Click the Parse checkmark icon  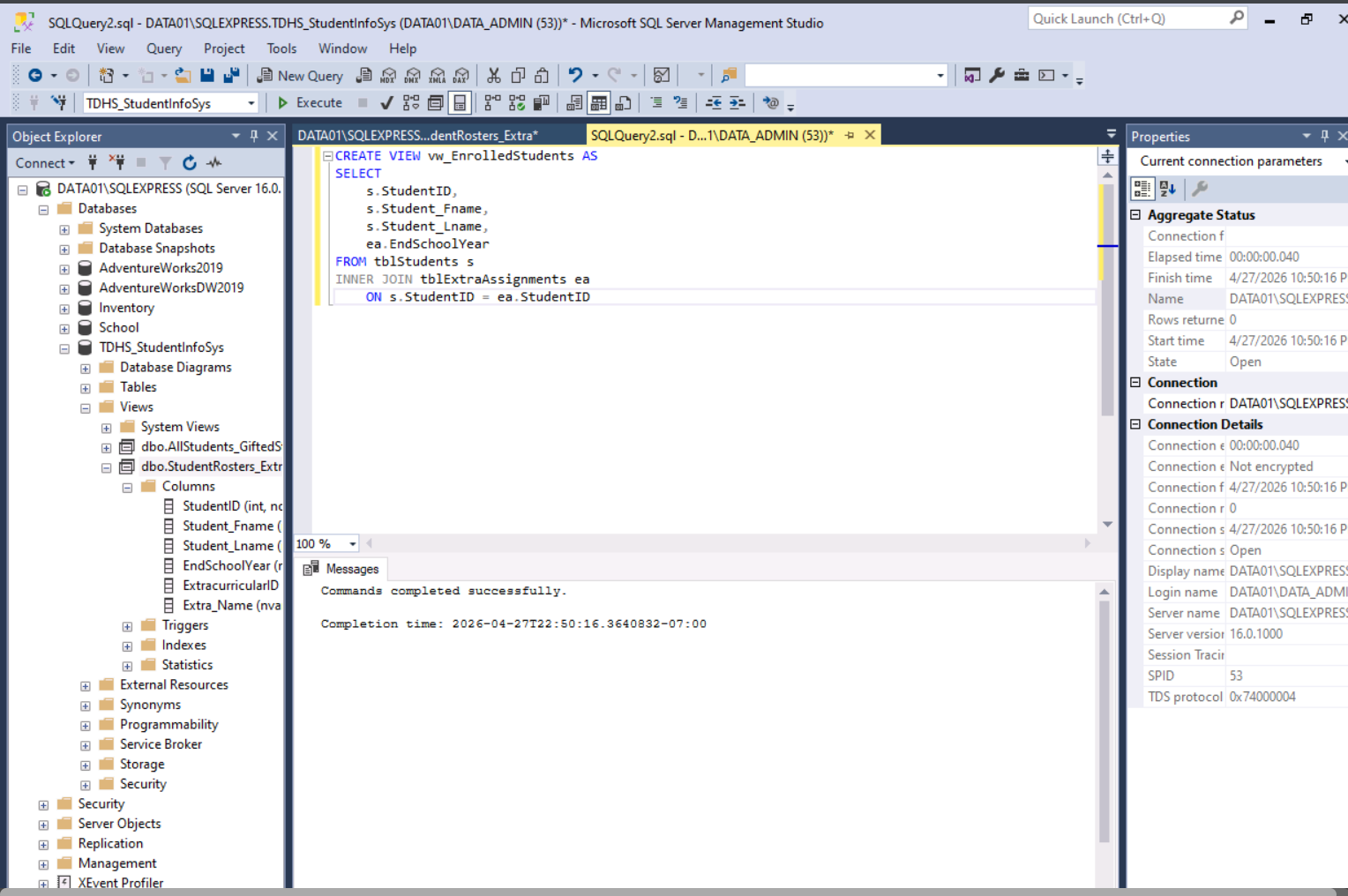pos(386,103)
